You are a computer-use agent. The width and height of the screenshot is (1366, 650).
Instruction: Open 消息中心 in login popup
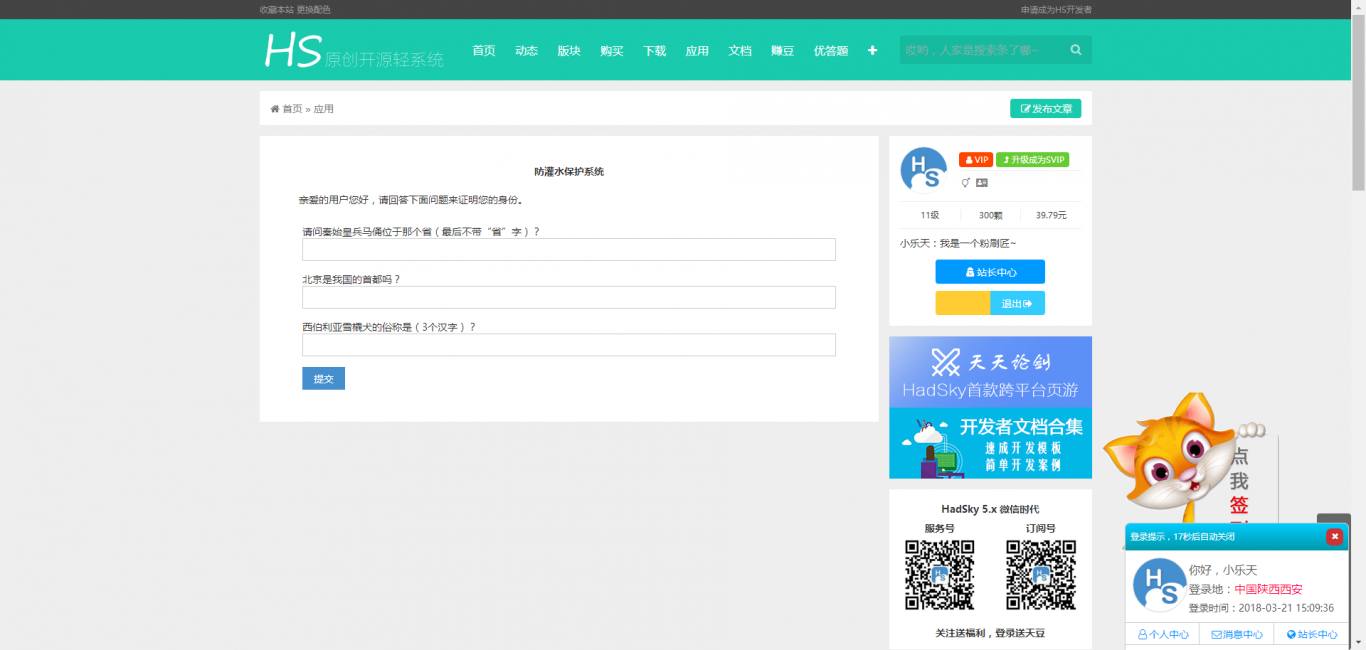coord(1236,634)
